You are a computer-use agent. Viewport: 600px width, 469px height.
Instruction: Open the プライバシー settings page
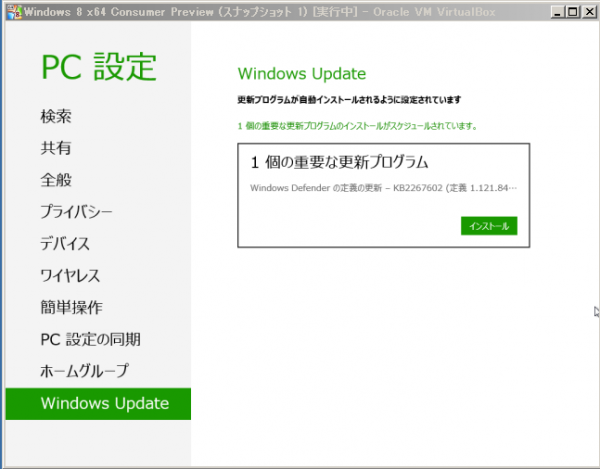[x=76, y=212]
